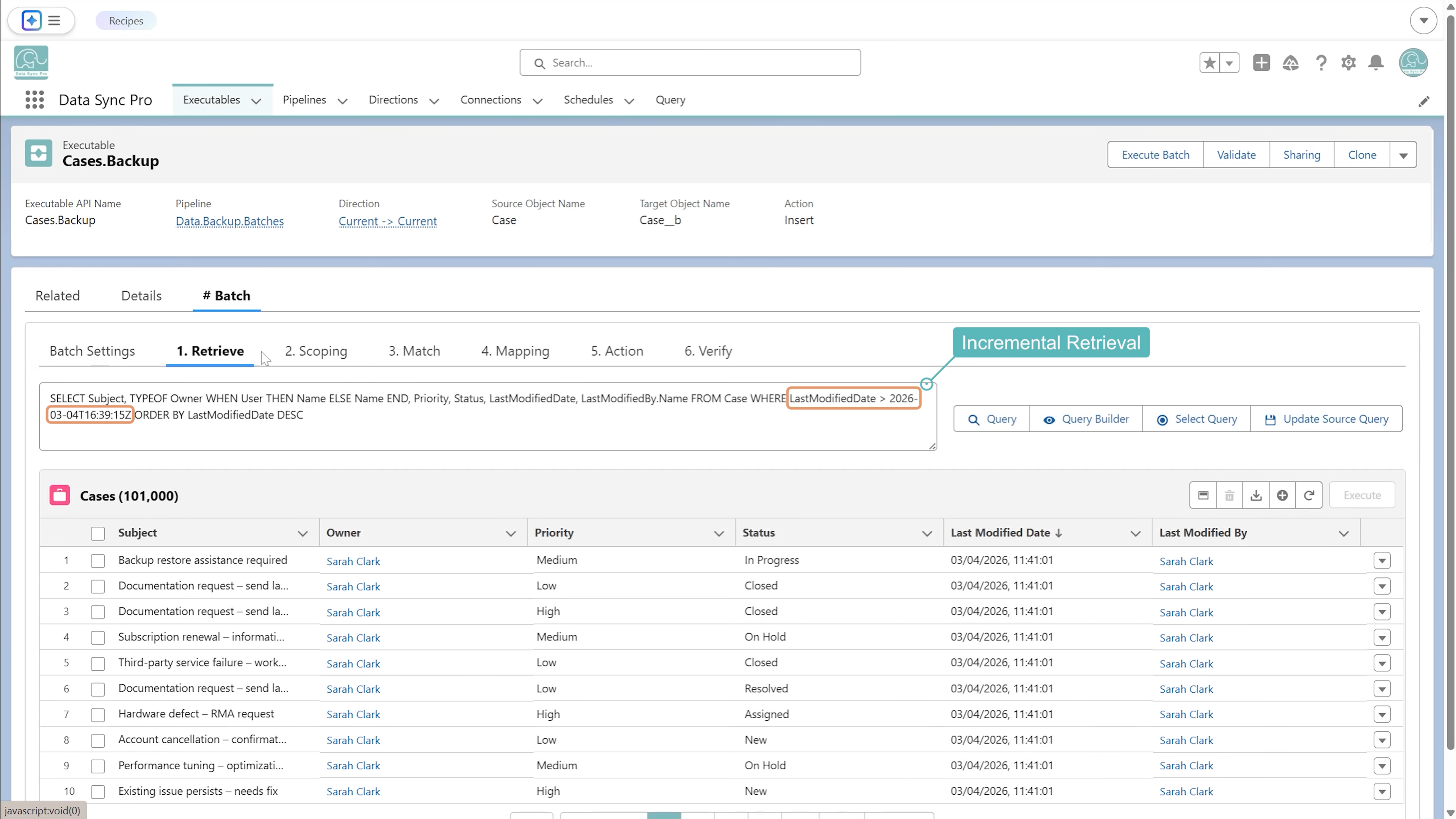Select the checkbox for row 4 Subscription renewal
The image size is (1456, 819).
point(98,638)
